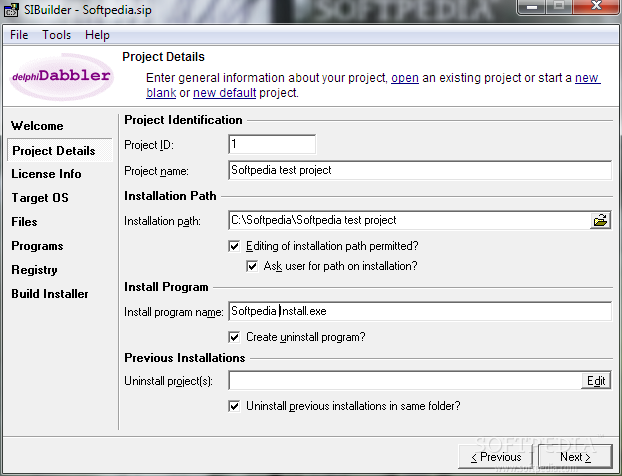
Task: Click the 'new default' project link
Action: pyautogui.click(x=225, y=93)
